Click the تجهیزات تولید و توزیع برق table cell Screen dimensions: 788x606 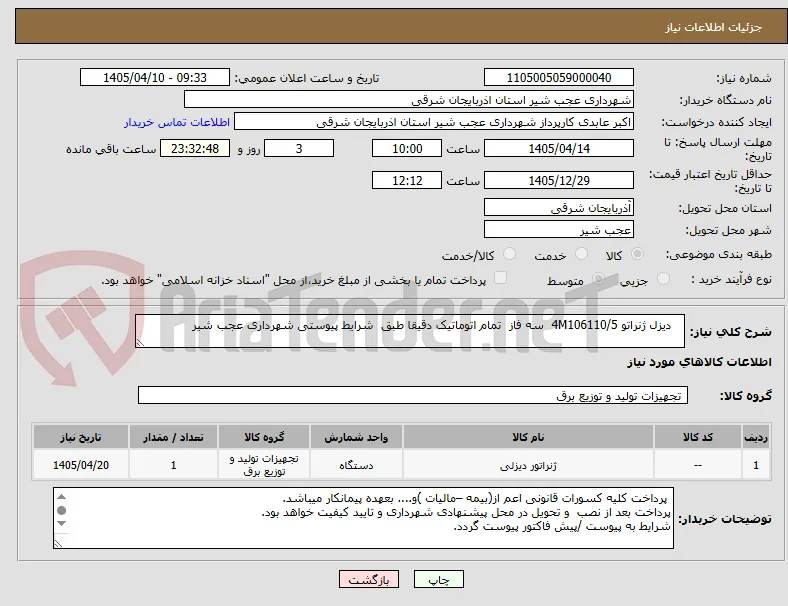(x=264, y=465)
